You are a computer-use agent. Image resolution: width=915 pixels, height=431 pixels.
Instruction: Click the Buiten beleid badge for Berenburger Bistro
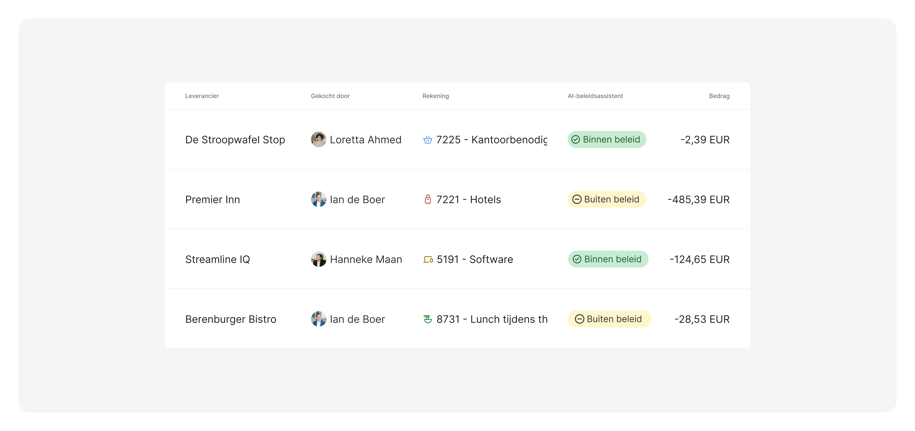click(x=609, y=319)
